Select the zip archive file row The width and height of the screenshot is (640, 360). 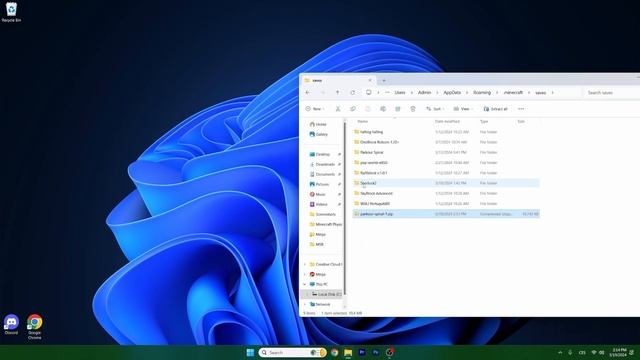coord(446,213)
